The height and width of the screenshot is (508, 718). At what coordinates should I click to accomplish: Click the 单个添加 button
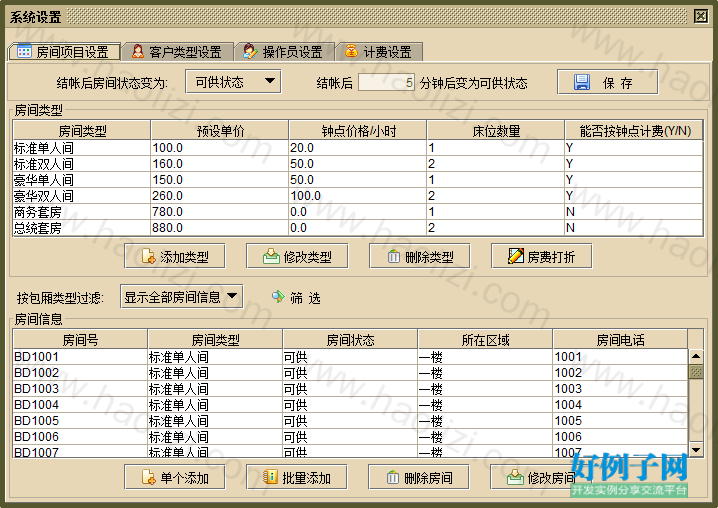click(174, 477)
